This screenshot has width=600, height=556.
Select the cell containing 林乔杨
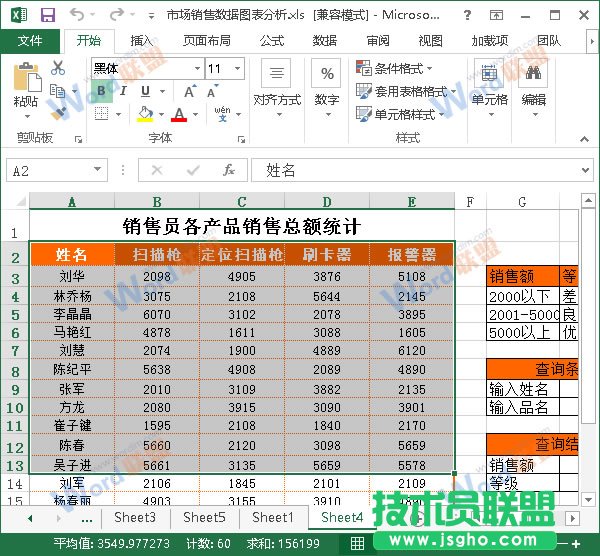[72, 296]
